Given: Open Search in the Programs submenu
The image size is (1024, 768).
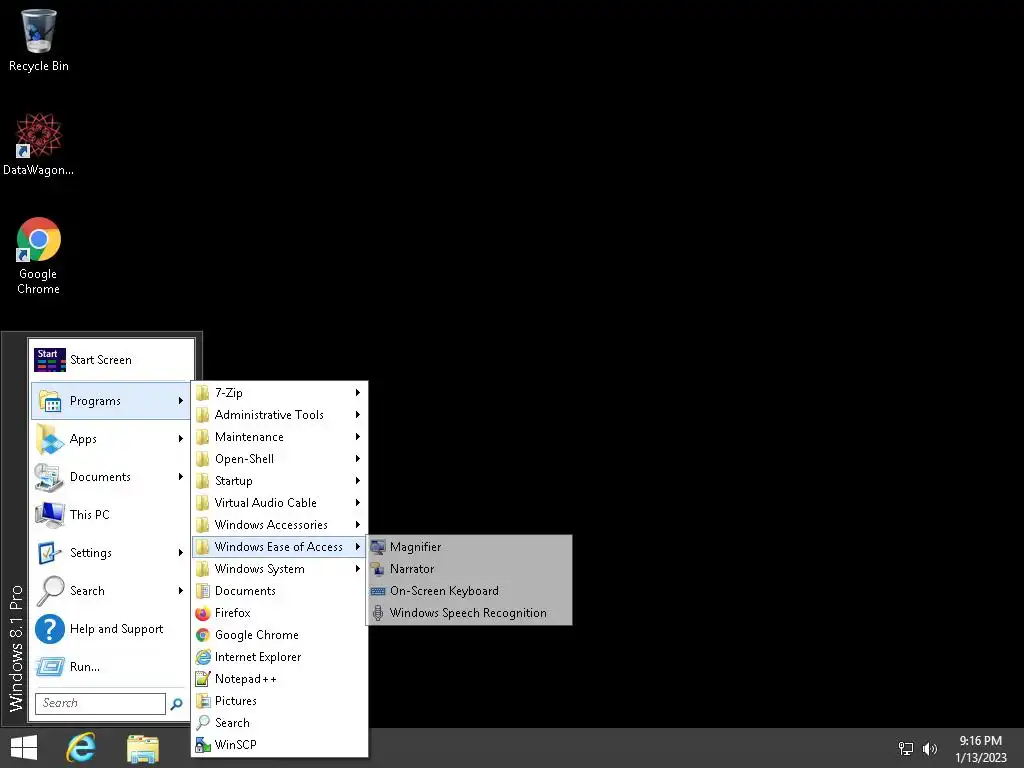Looking at the screenshot, I should click(280, 723).
